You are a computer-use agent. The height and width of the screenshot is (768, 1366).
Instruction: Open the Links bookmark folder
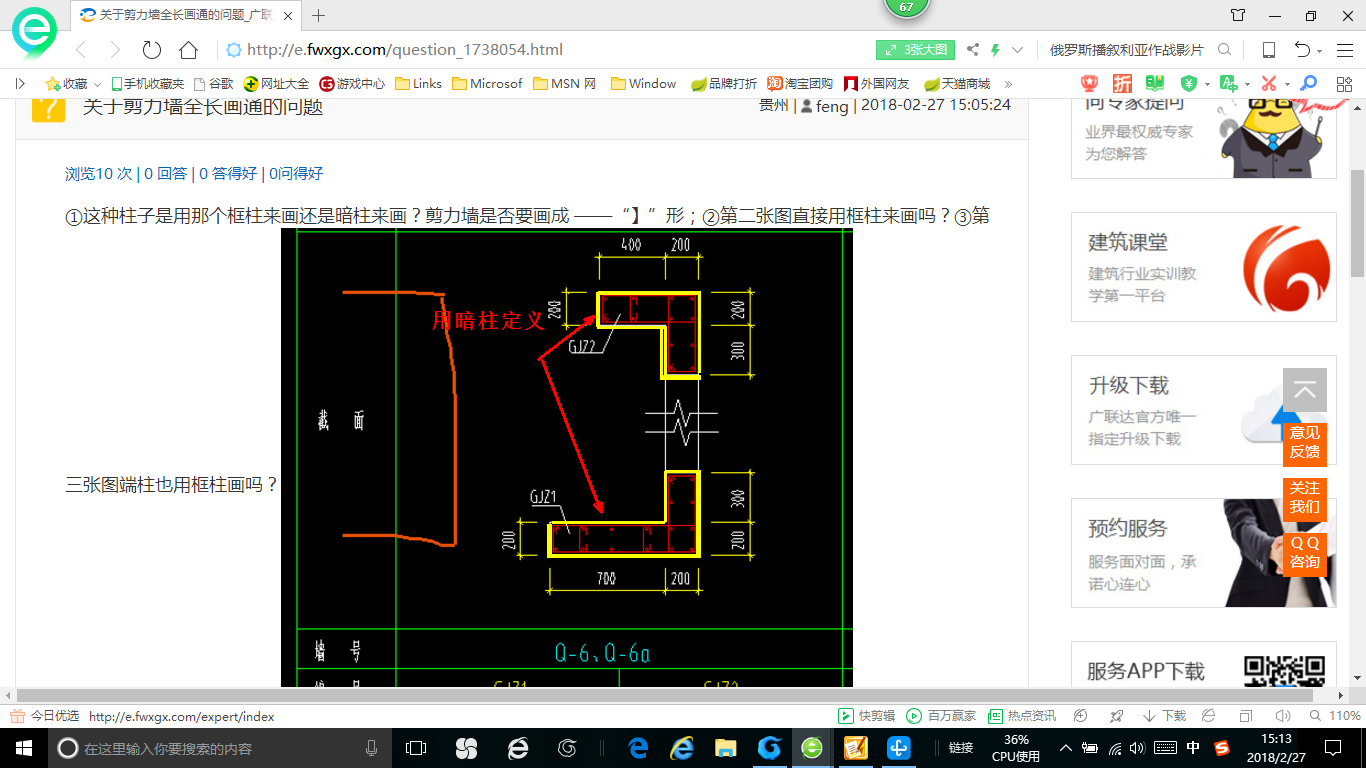click(419, 84)
